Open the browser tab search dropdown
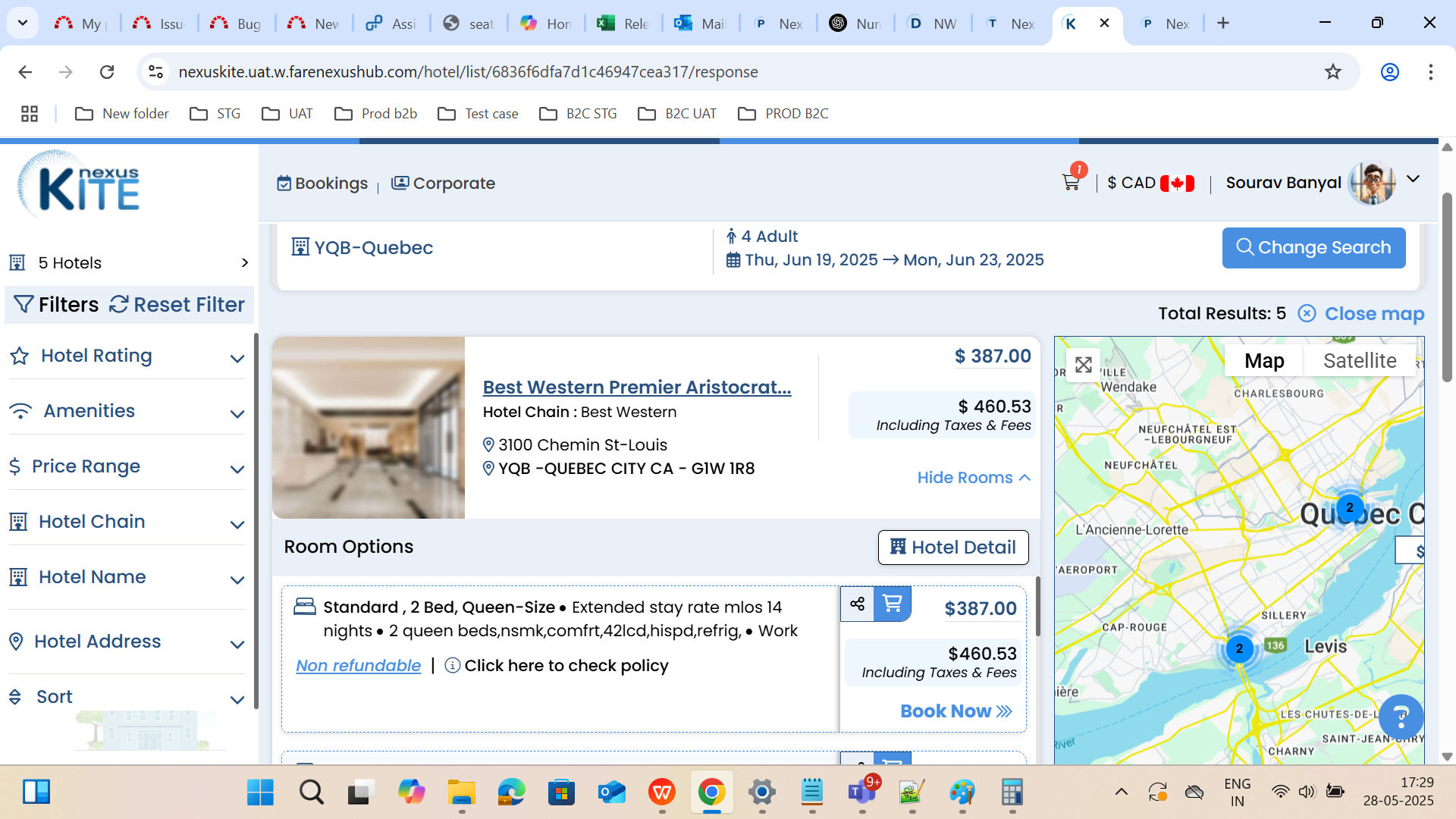Viewport: 1456px width, 819px height. coord(23,23)
